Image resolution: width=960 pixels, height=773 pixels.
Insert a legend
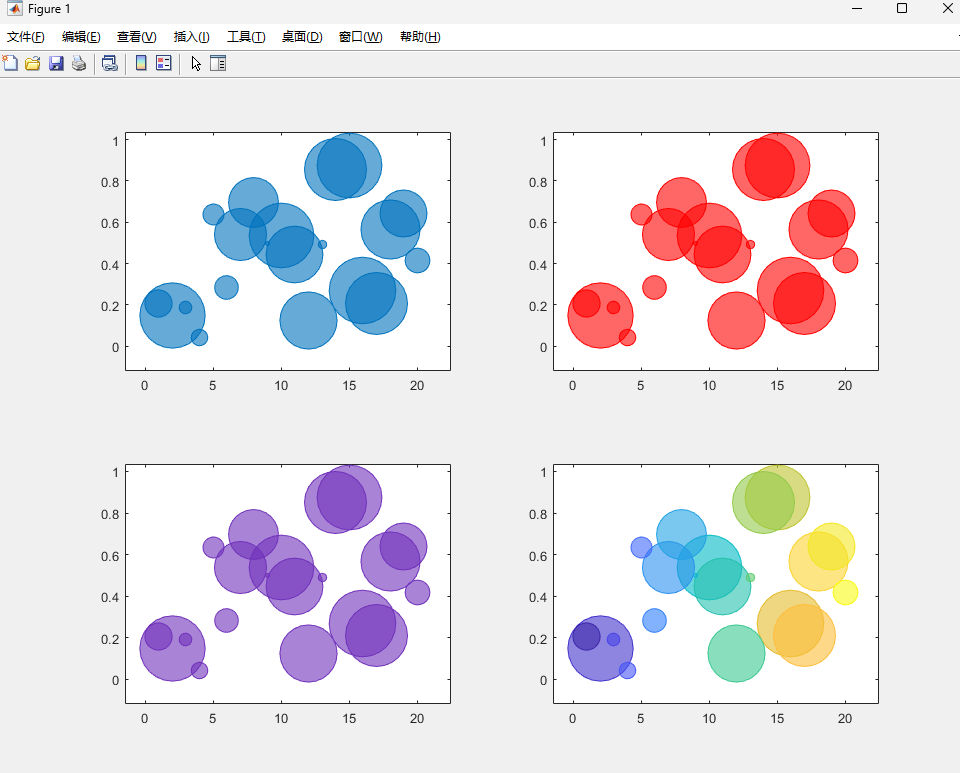[x=163, y=63]
